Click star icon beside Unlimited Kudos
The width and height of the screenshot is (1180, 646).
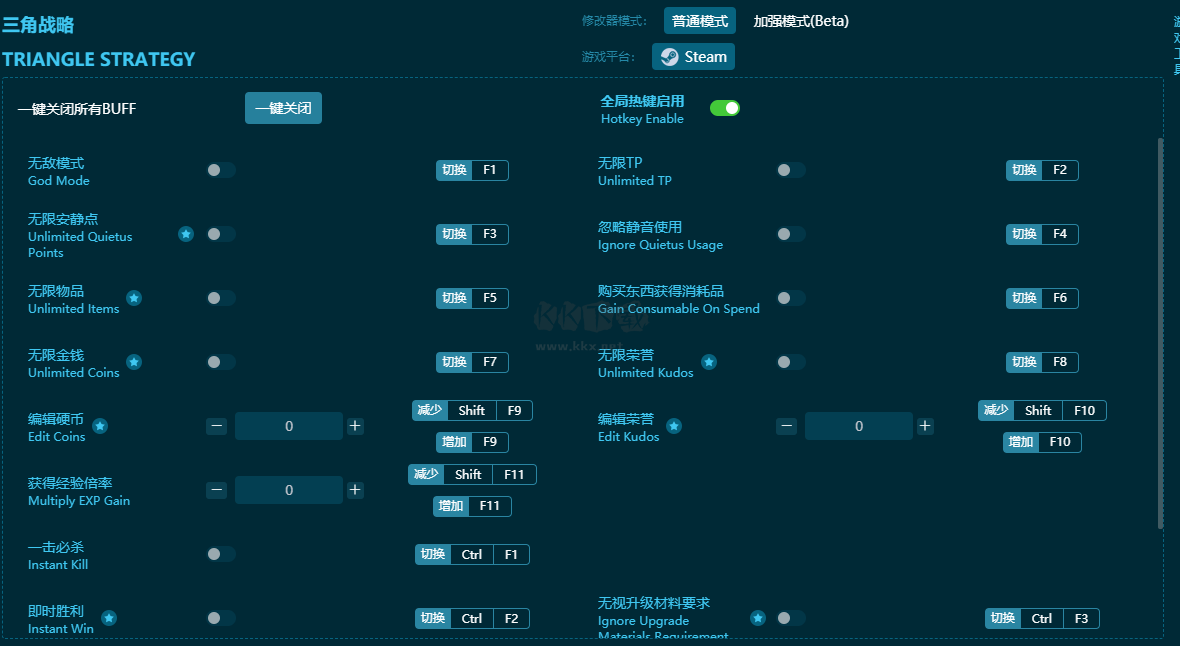click(x=709, y=362)
